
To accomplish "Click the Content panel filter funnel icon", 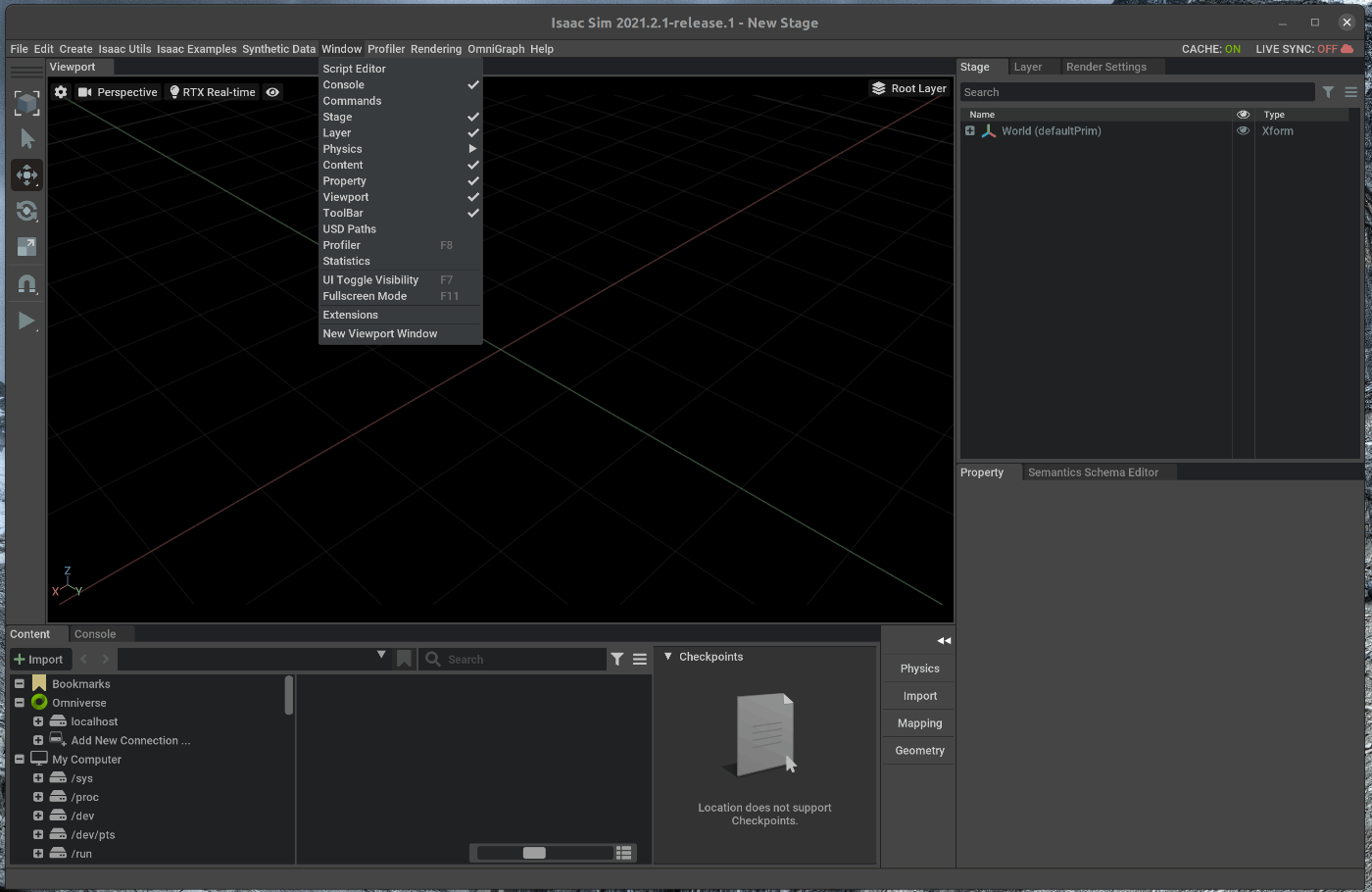I will [x=617, y=660].
